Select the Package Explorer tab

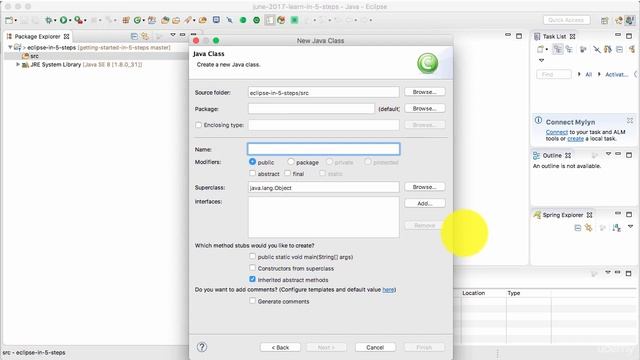[x=38, y=36]
